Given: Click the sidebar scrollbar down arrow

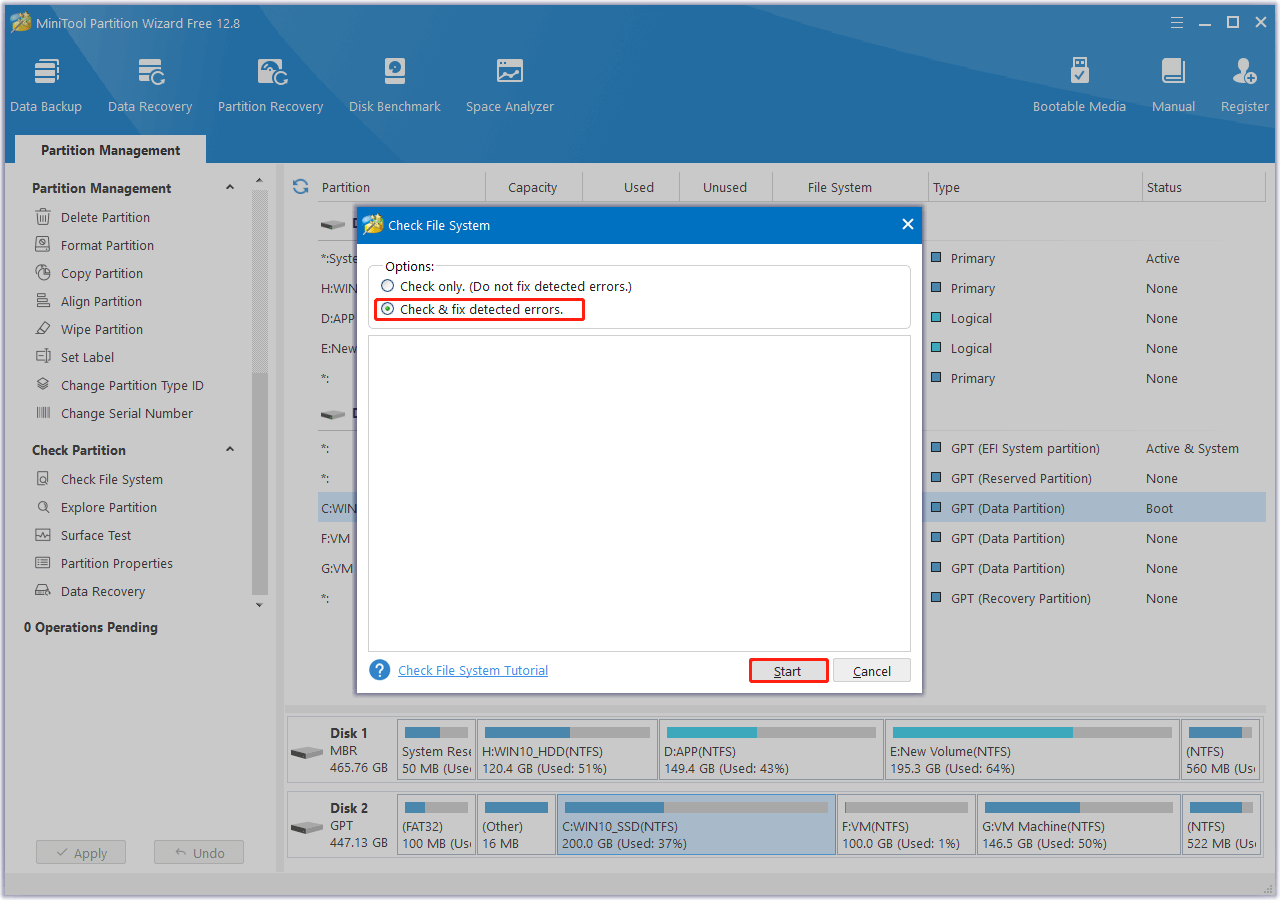Looking at the screenshot, I should pos(260,605).
